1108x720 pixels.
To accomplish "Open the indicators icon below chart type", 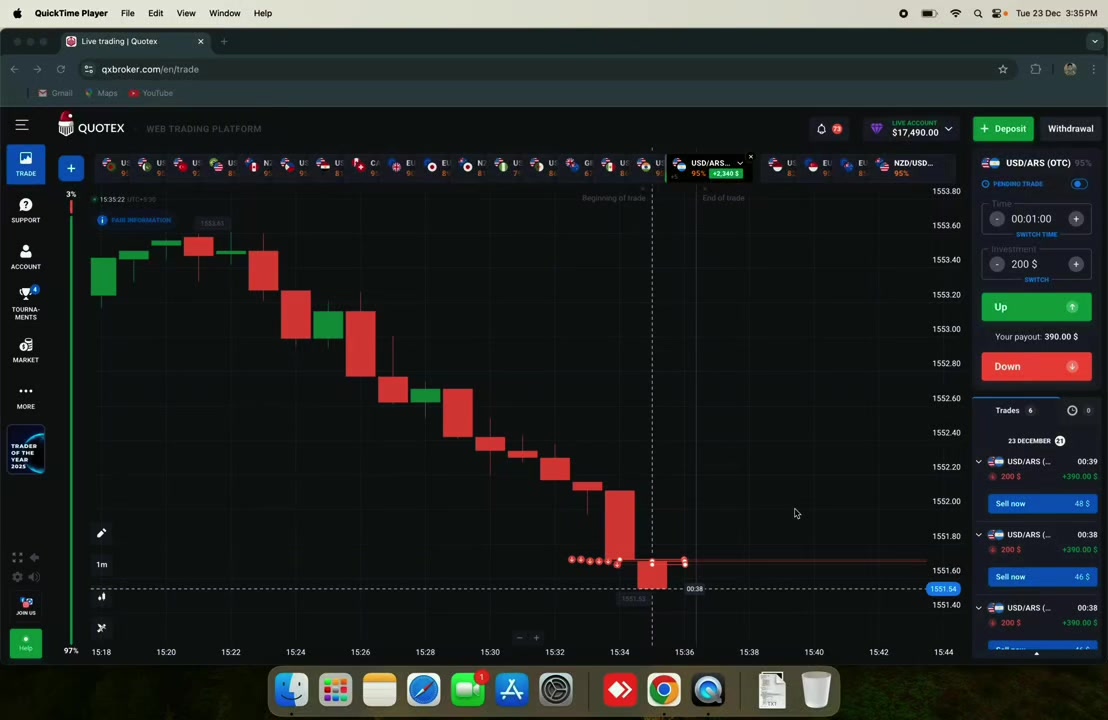I will click(102, 627).
